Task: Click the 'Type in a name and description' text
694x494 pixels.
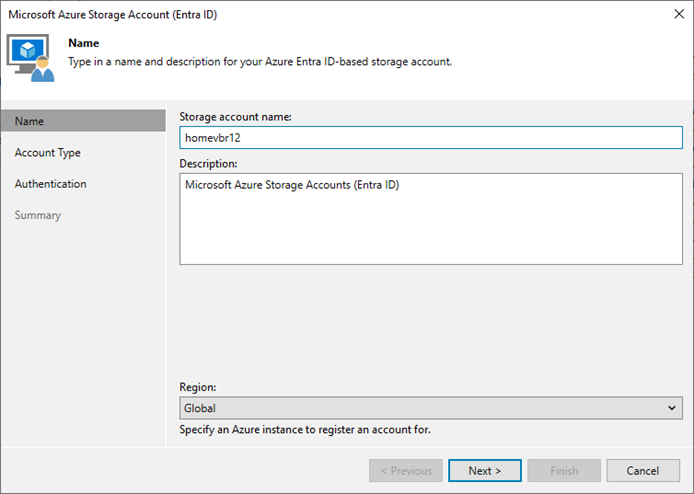Action: (260, 62)
